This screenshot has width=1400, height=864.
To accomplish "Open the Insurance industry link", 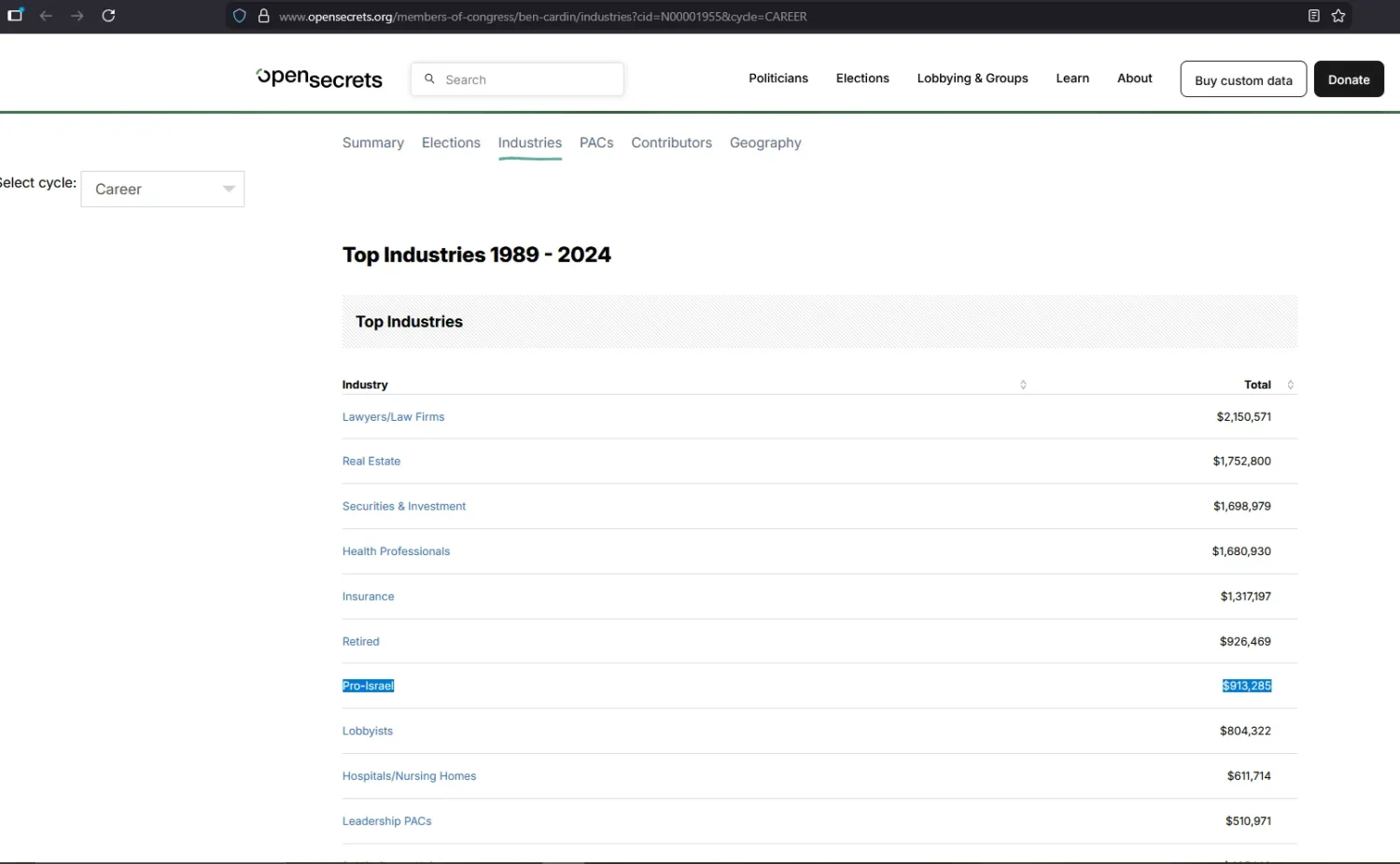I will [x=368, y=596].
